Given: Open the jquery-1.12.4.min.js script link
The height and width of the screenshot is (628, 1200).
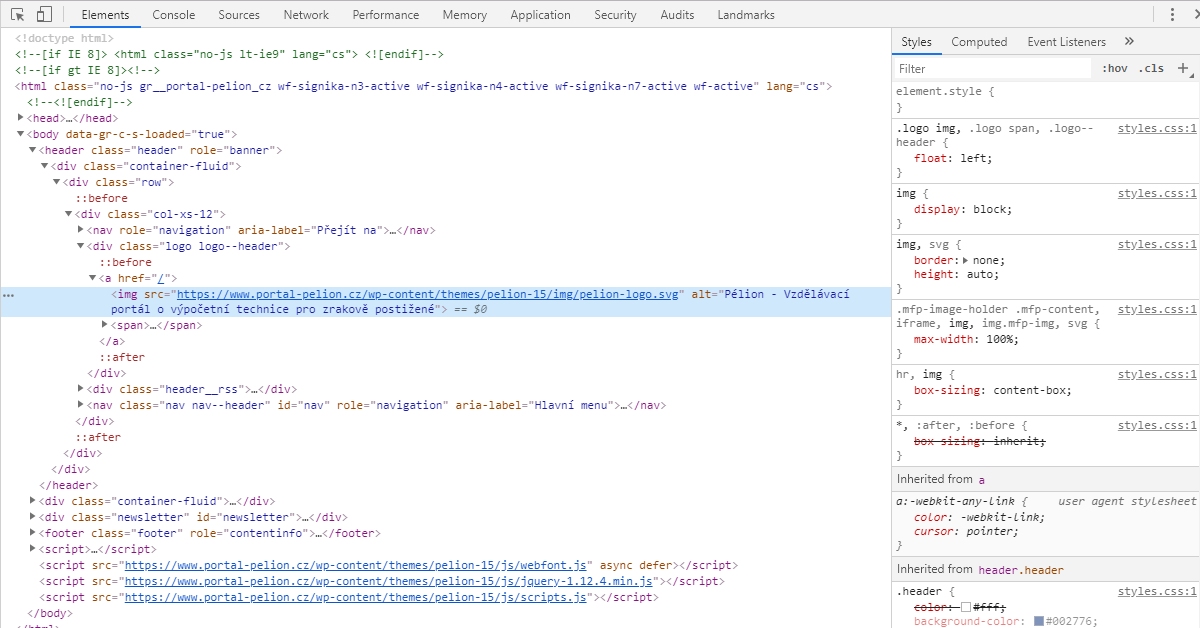Looking at the screenshot, I should pos(388,581).
